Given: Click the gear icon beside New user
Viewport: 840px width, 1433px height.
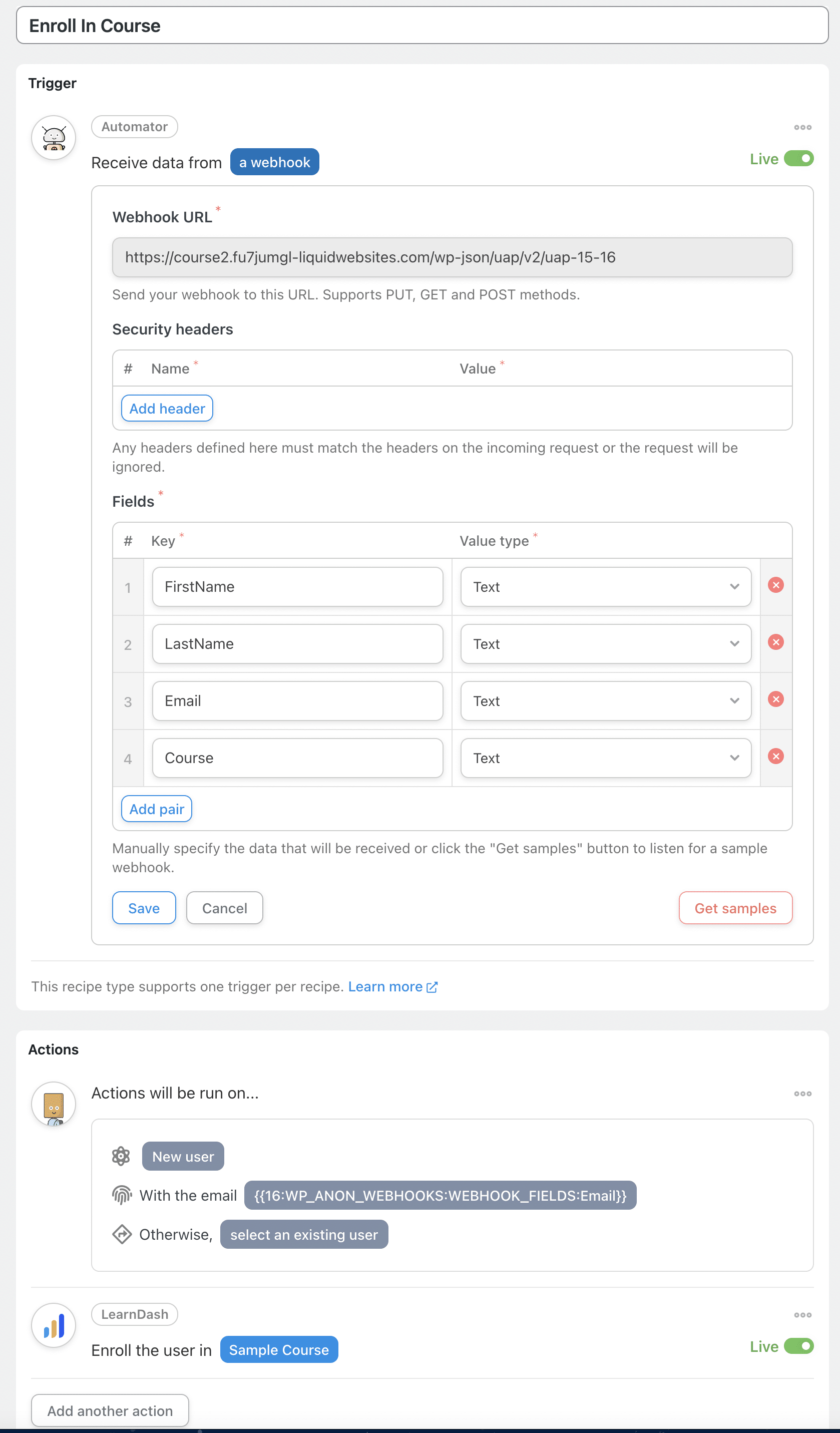Looking at the screenshot, I should [121, 1156].
